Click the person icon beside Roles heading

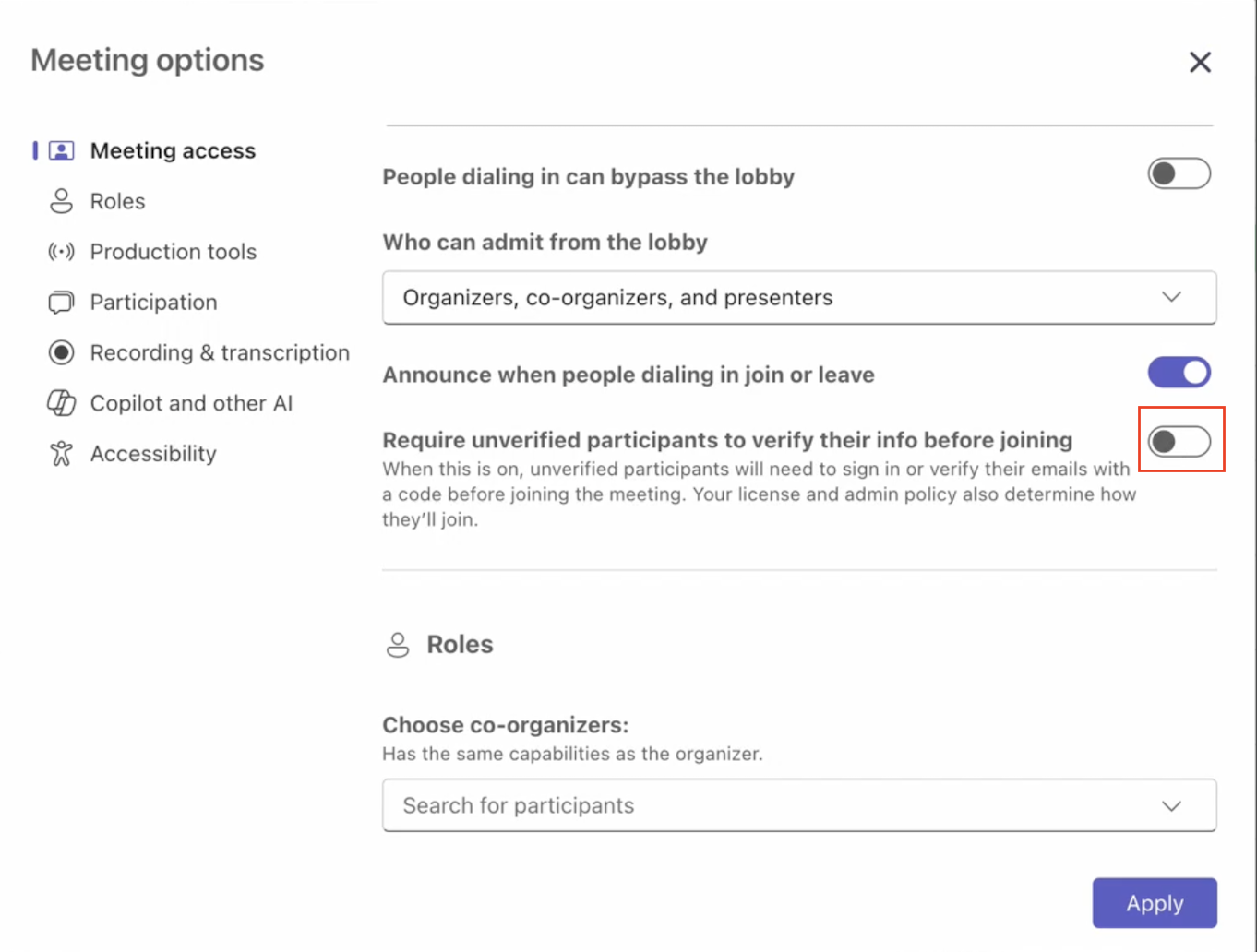(397, 645)
